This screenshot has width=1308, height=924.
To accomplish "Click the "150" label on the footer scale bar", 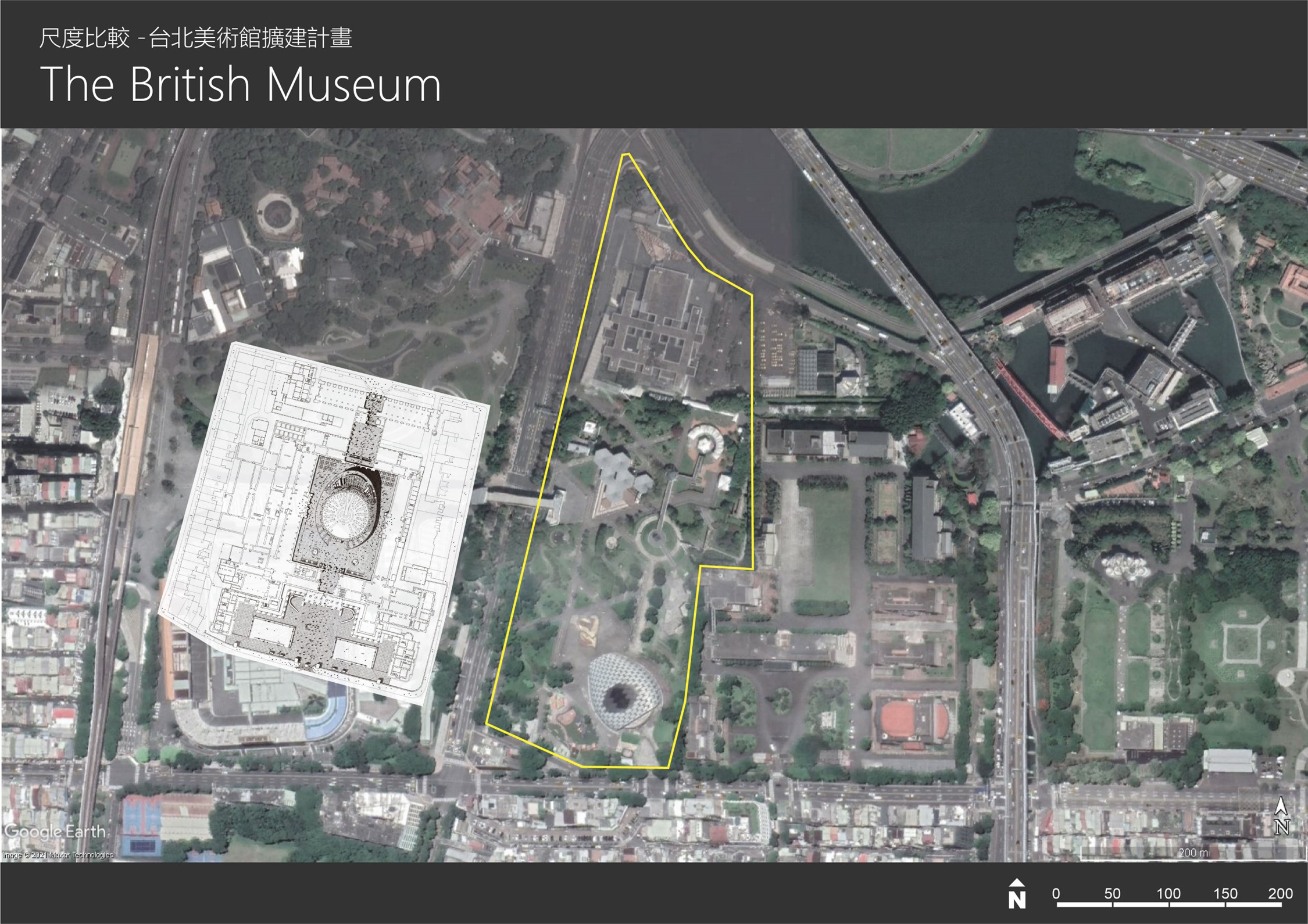I will coord(1225,893).
